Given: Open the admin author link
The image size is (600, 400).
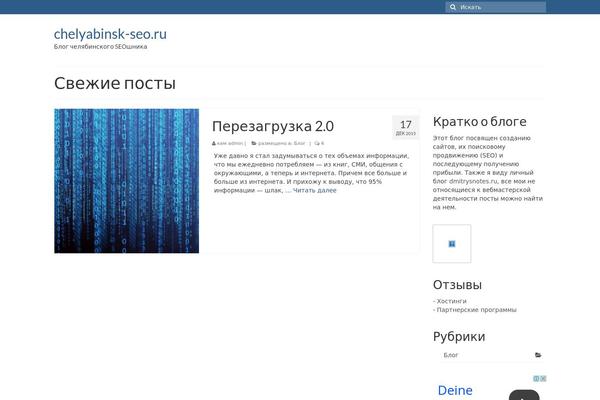Looking at the screenshot, I should pyautogui.click(x=233, y=143).
